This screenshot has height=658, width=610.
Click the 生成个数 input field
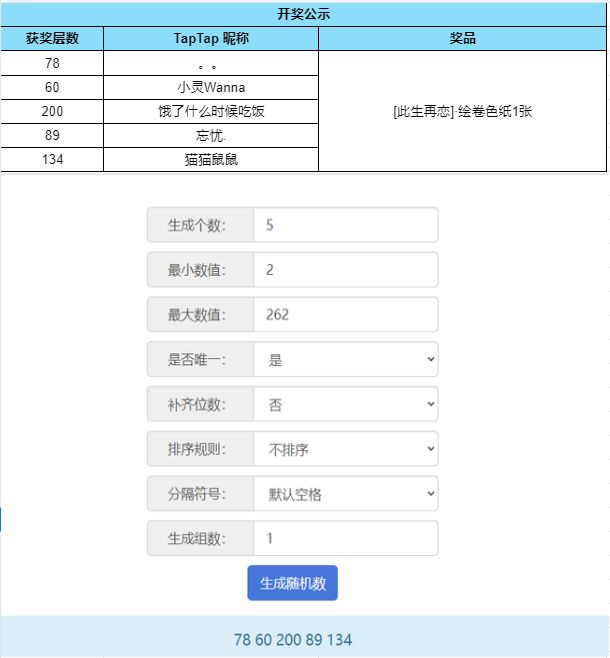pyautogui.click(x=346, y=225)
